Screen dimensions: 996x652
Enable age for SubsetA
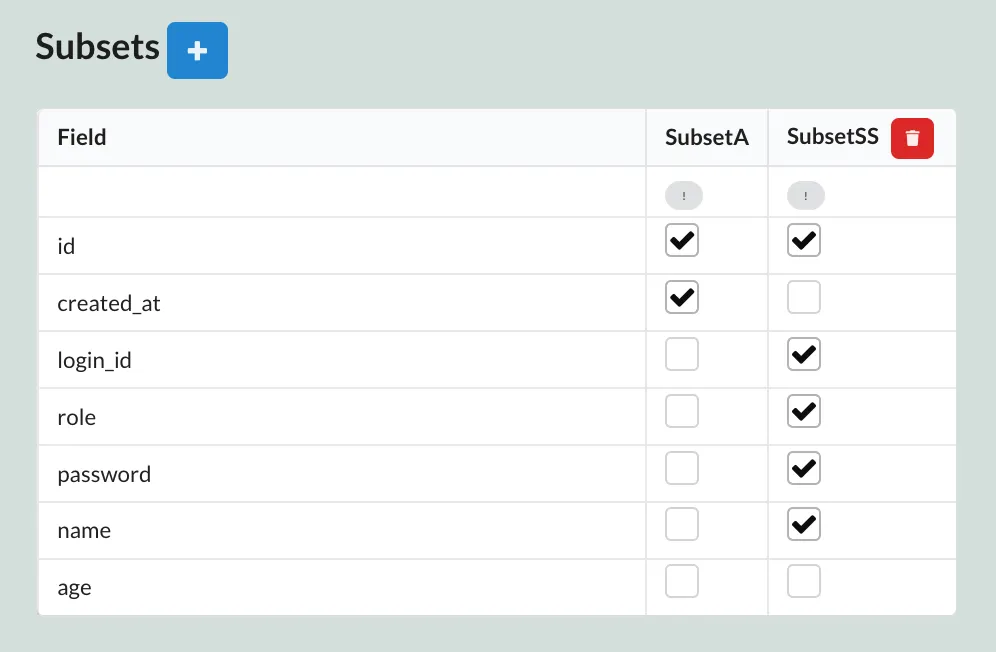(682, 582)
